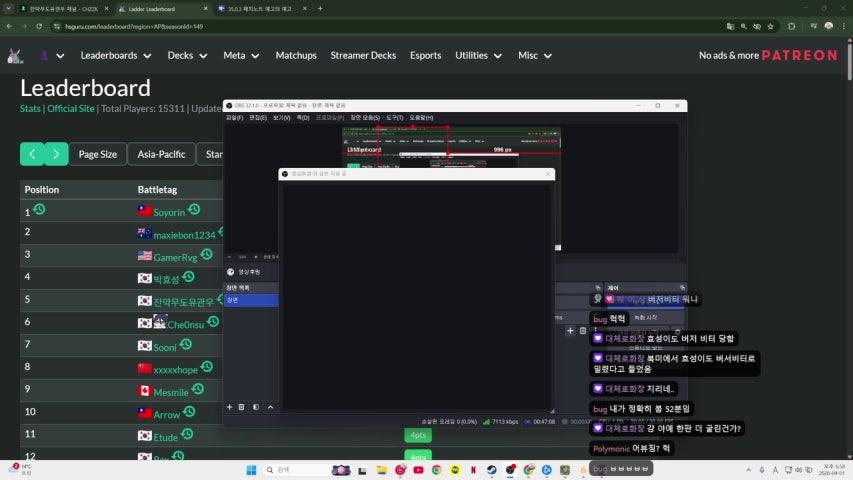The width and height of the screenshot is (853, 480).
Task: Open history icon next to GamerRvg
Action: tap(207, 254)
